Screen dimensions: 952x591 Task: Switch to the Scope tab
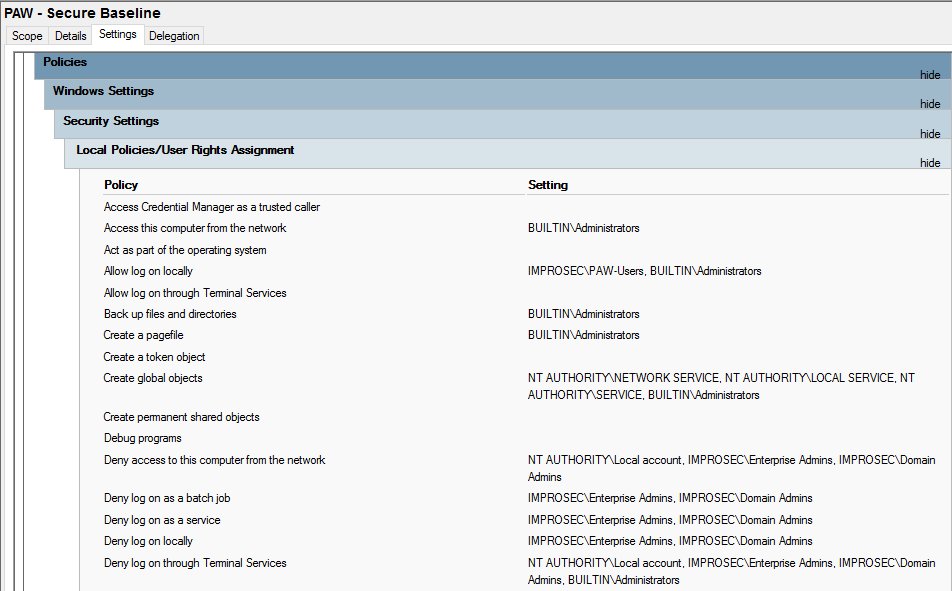[26, 35]
